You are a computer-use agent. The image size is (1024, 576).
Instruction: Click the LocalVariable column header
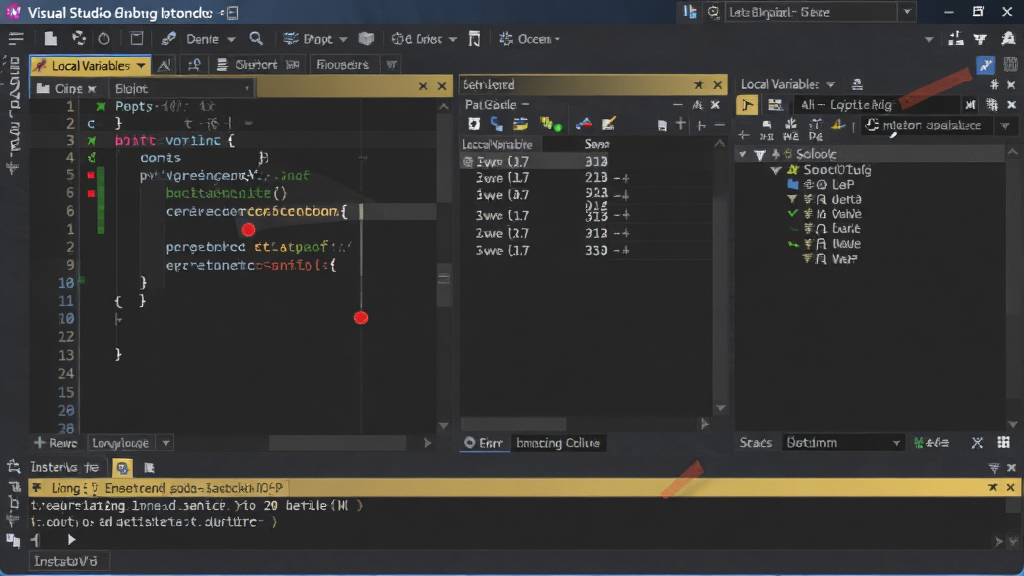[x=498, y=144]
